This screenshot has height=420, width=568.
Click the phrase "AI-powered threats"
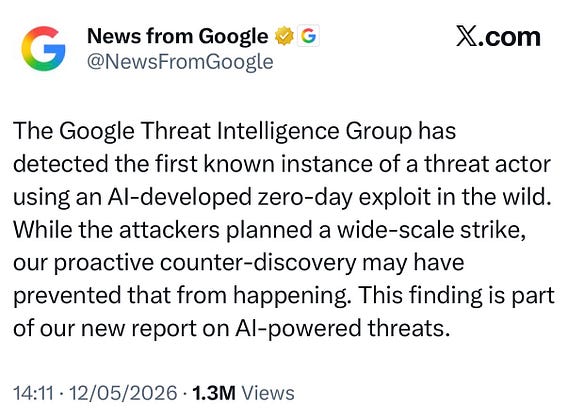coord(340,329)
